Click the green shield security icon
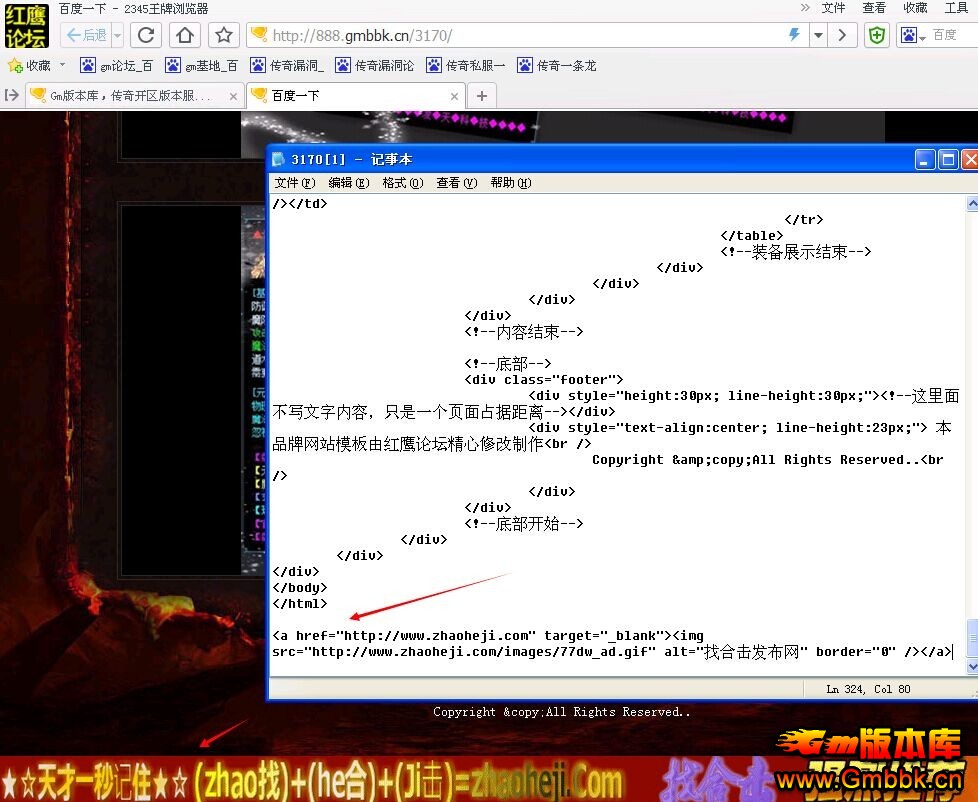This screenshot has height=802, width=978. 877,35
